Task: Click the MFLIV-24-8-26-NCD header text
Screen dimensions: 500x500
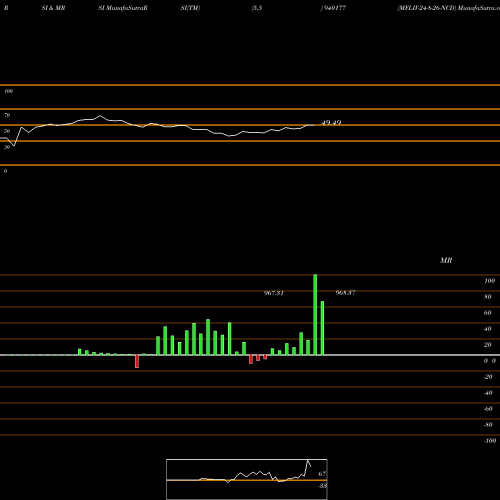Action: (x=426, y=8)
